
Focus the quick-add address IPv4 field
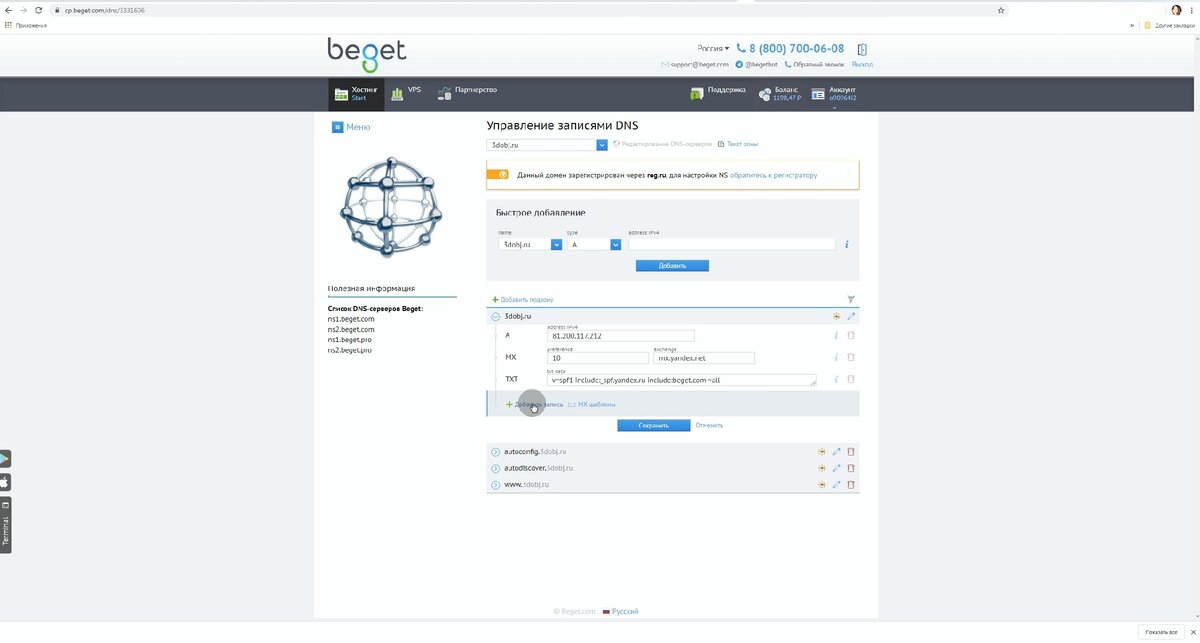731,244
